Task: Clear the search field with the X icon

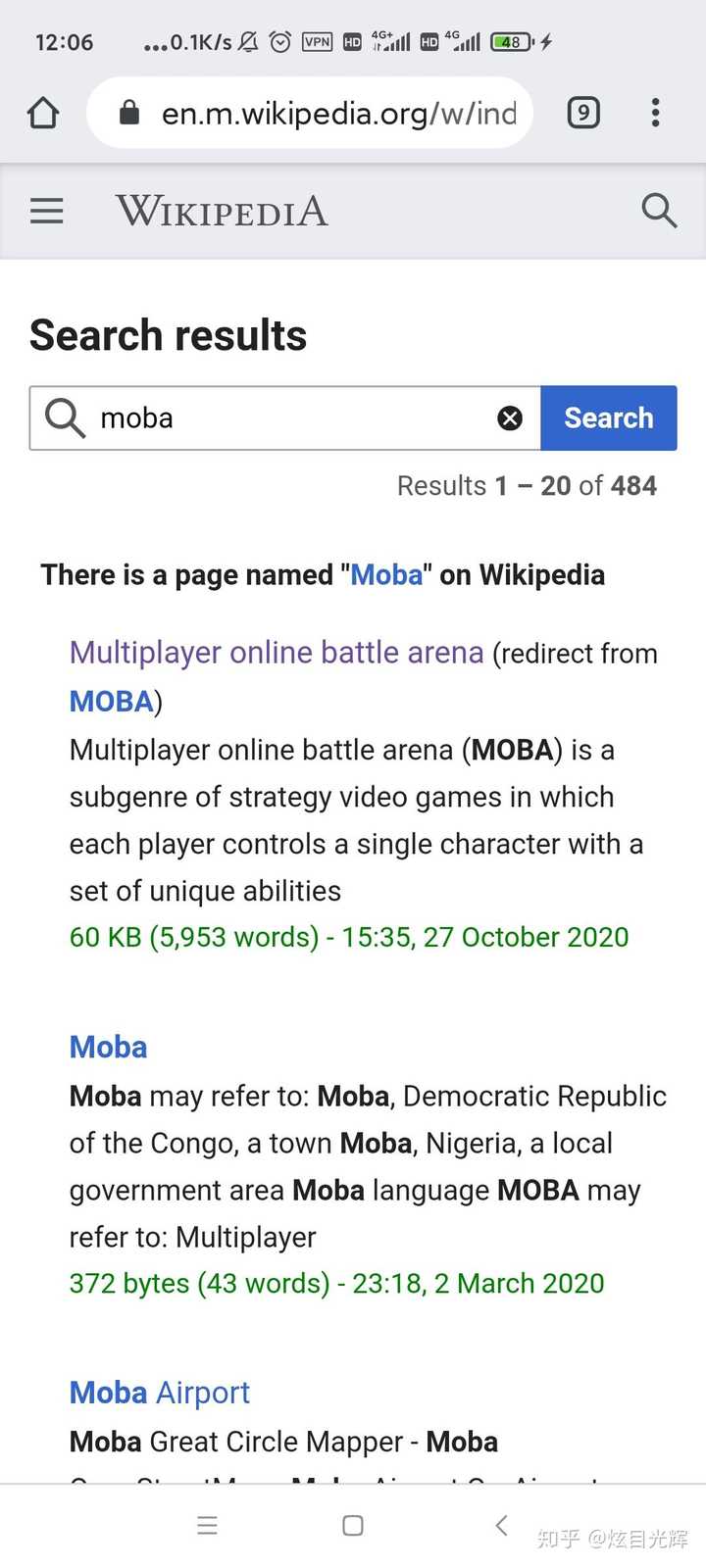Action: tap(510, 417)
